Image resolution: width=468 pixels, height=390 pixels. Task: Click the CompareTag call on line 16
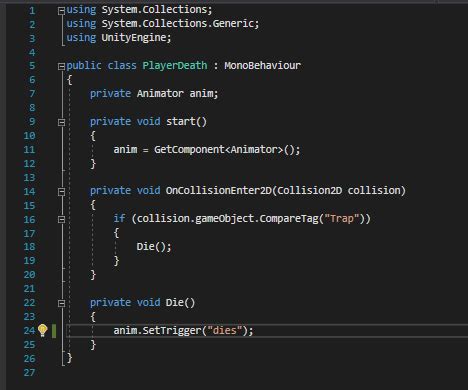(289, 219)
